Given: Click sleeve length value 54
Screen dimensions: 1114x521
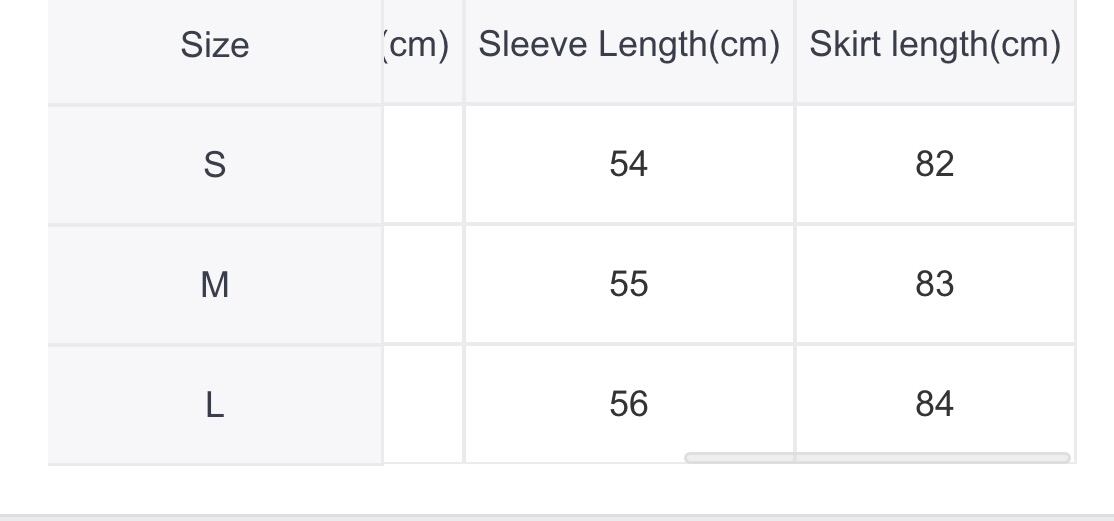Looking at the screenshot, I should 629,164.
